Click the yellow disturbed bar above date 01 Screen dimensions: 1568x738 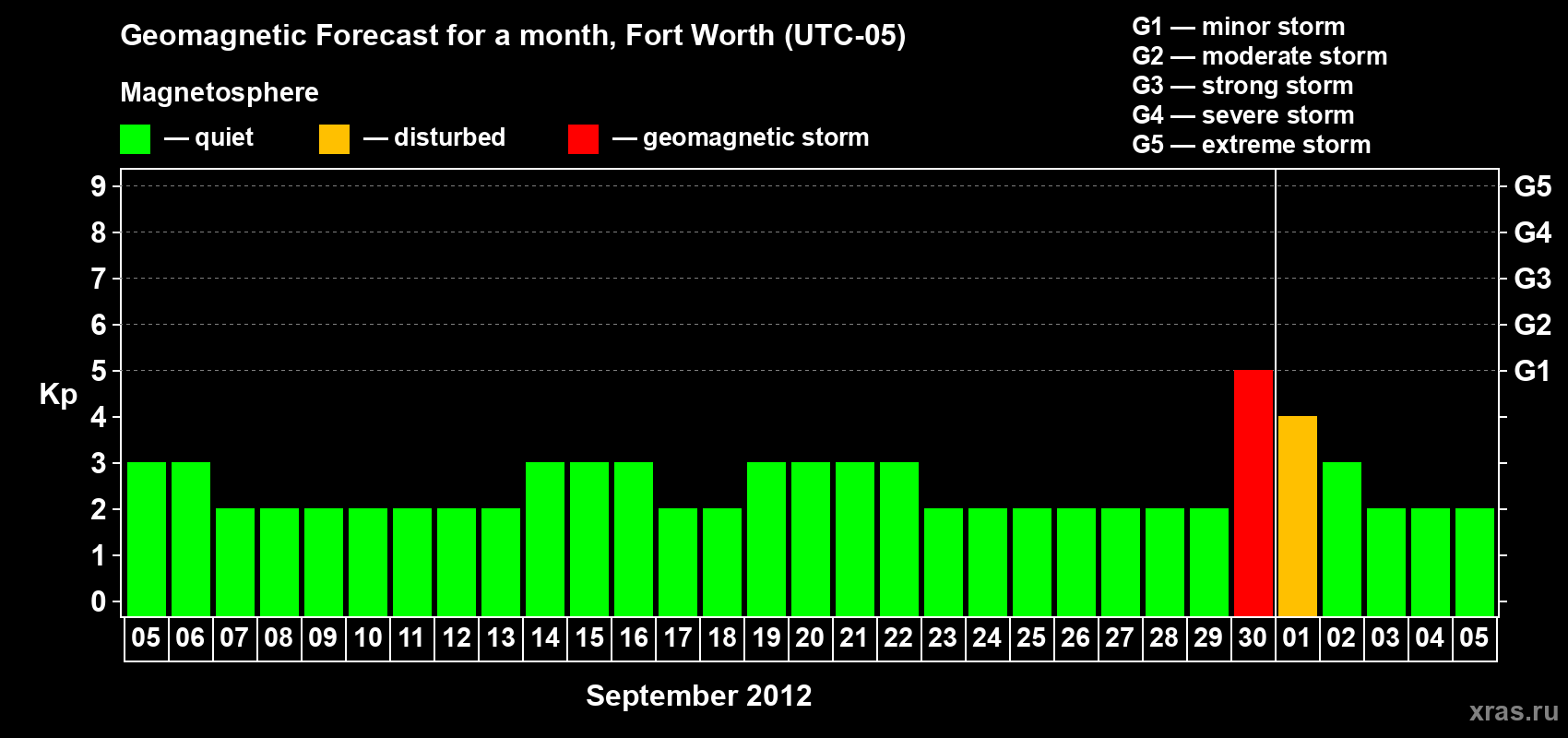click(1298, 516)
